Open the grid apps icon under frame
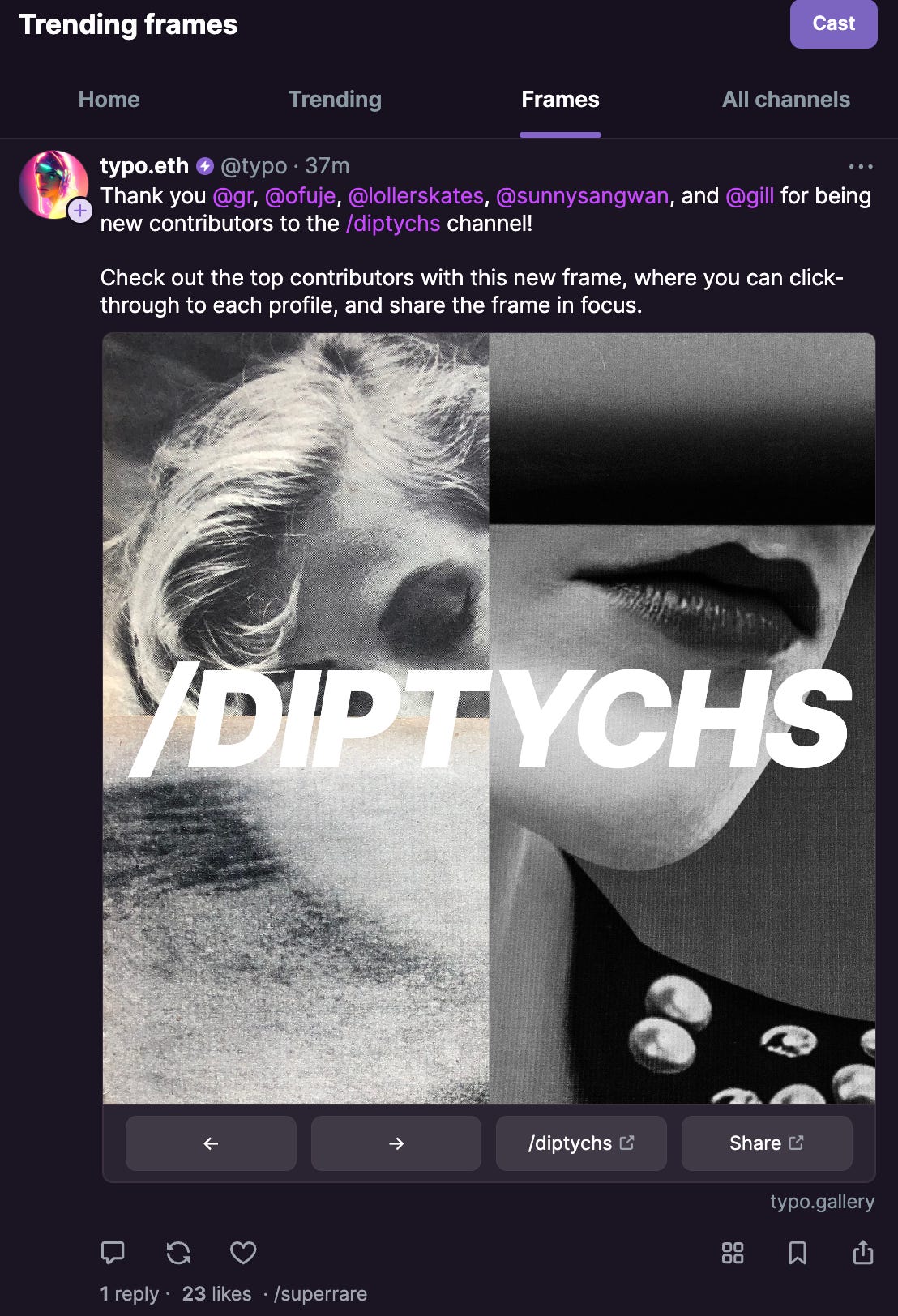The width and height of the screenshot is (898, 1316). click(x=733, y=1253)
